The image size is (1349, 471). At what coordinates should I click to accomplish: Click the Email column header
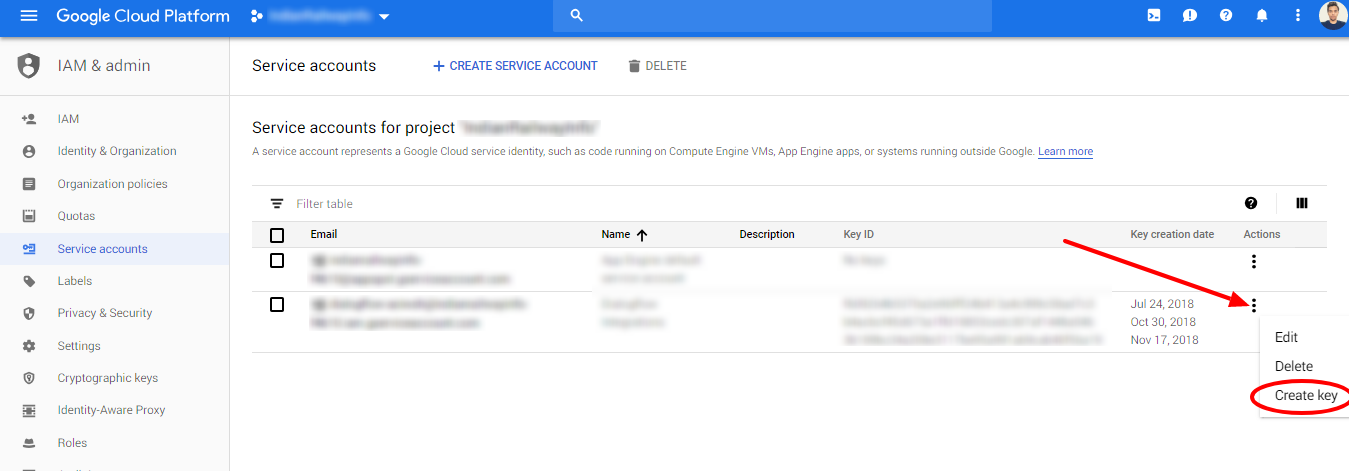[x=324, y=235]
